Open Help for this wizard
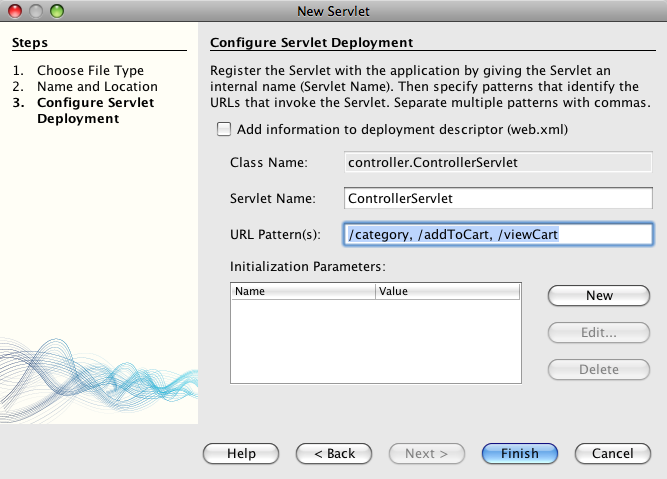The width and height of the screenshot is (667, 479). (241, 453)
